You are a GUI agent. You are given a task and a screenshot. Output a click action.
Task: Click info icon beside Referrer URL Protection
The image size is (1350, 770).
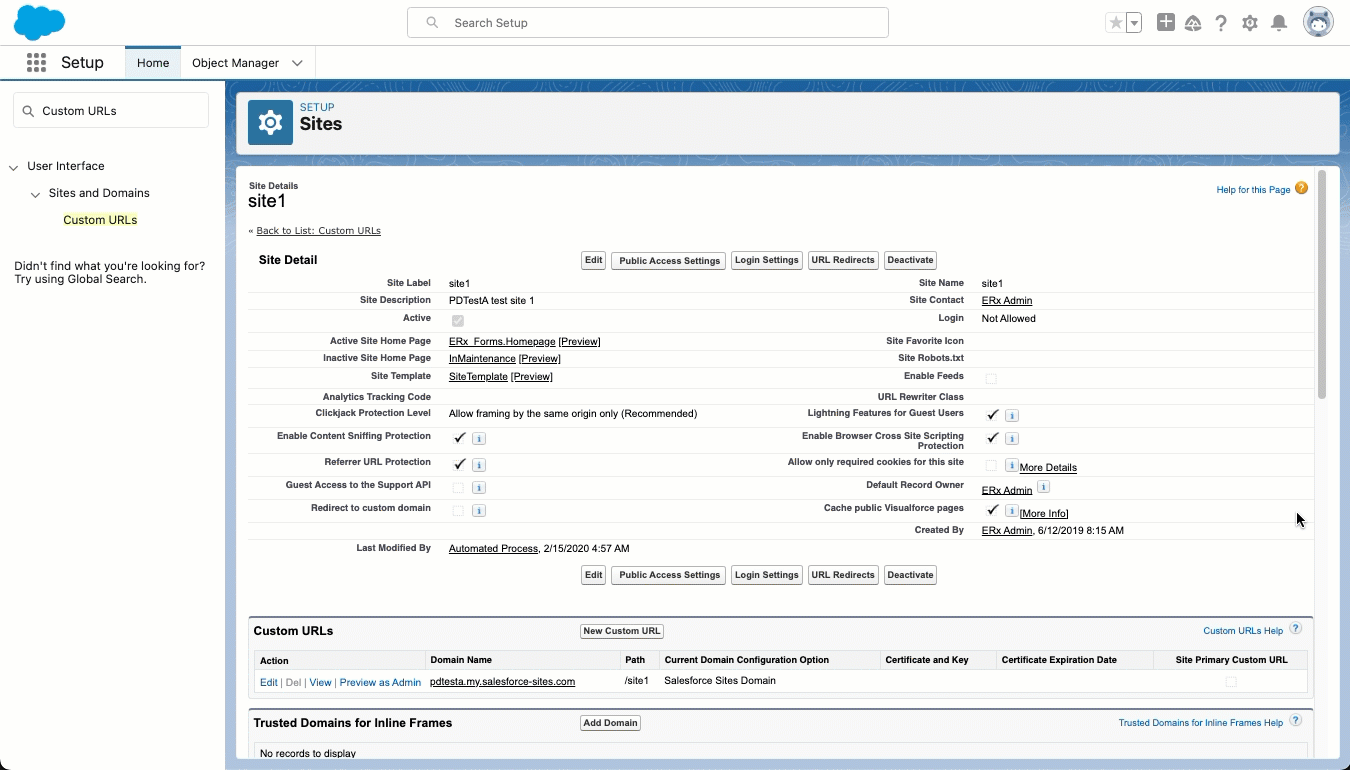click(479, 465)
